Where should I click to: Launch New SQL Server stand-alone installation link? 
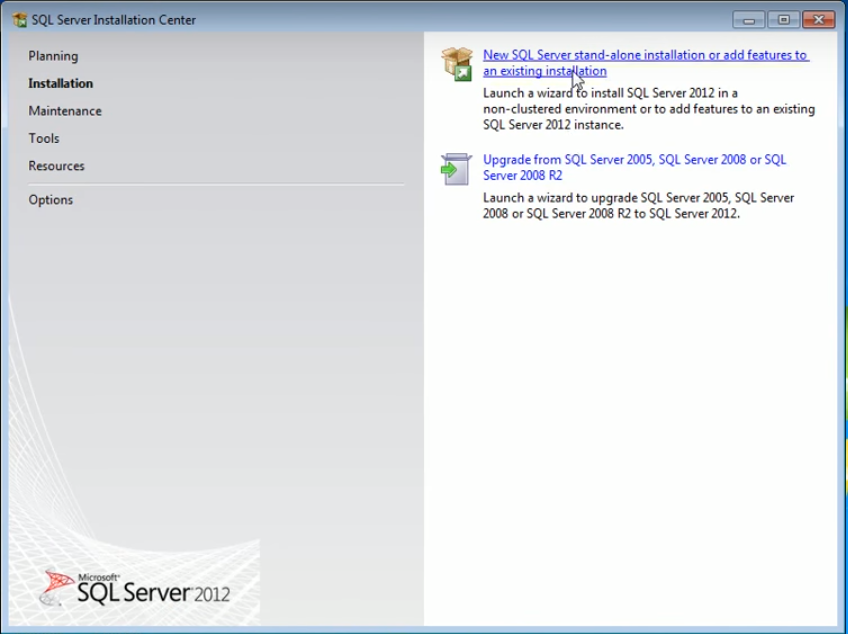point(646,63)
